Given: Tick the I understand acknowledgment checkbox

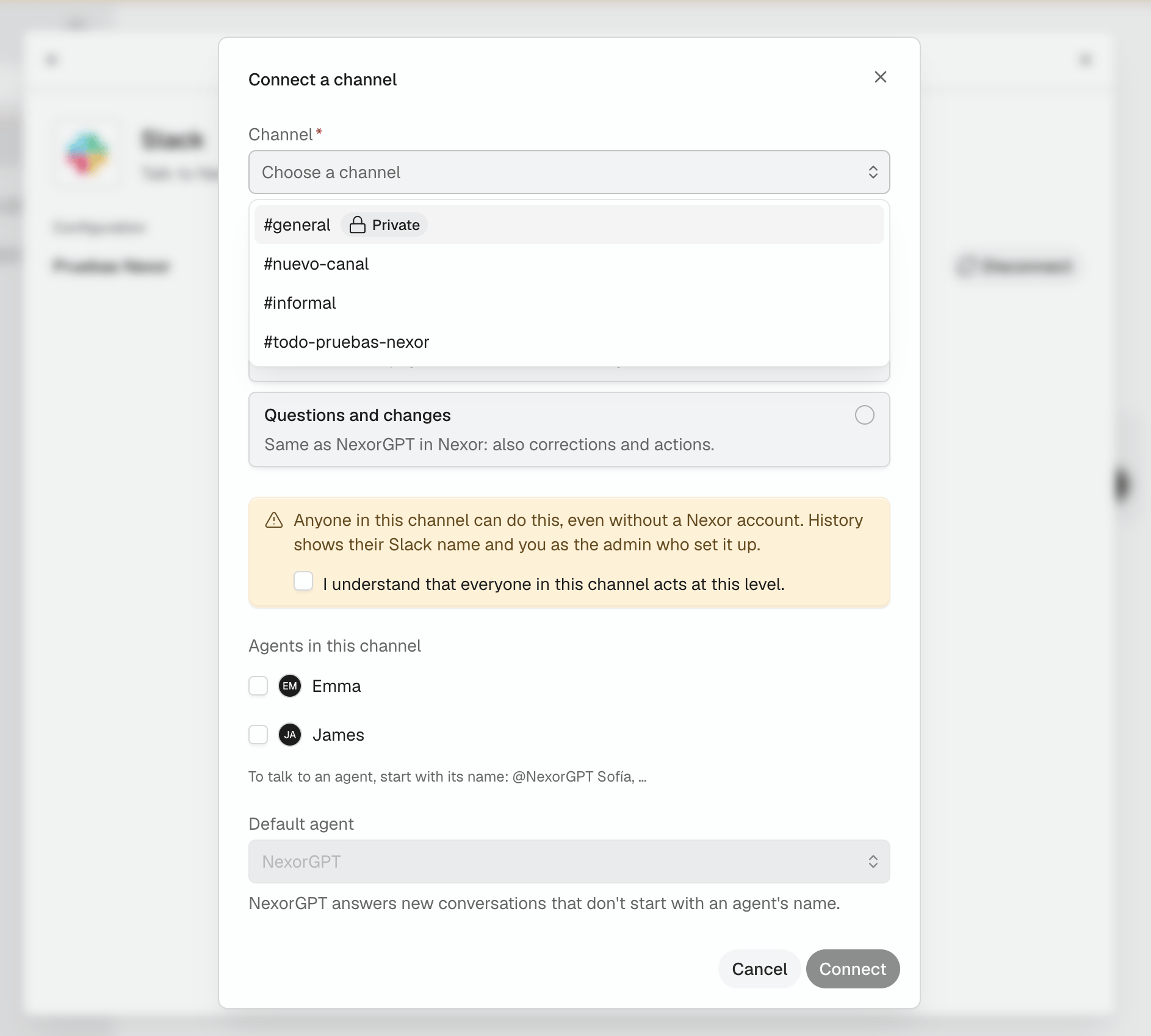Looking at the screenshot, I should (303, 581).
